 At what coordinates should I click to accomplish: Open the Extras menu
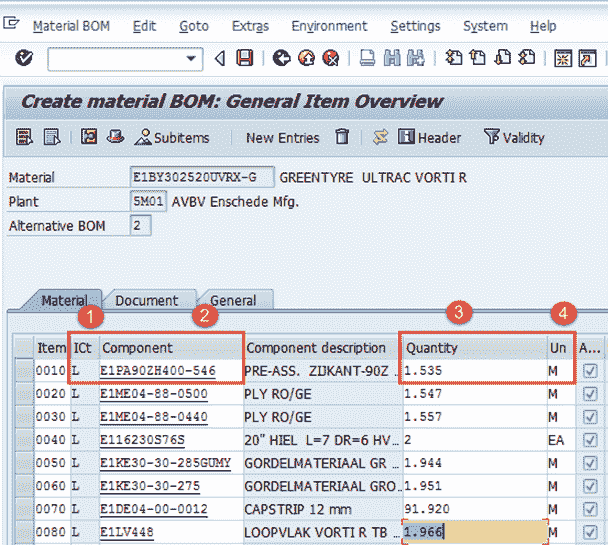coord(250,26)
